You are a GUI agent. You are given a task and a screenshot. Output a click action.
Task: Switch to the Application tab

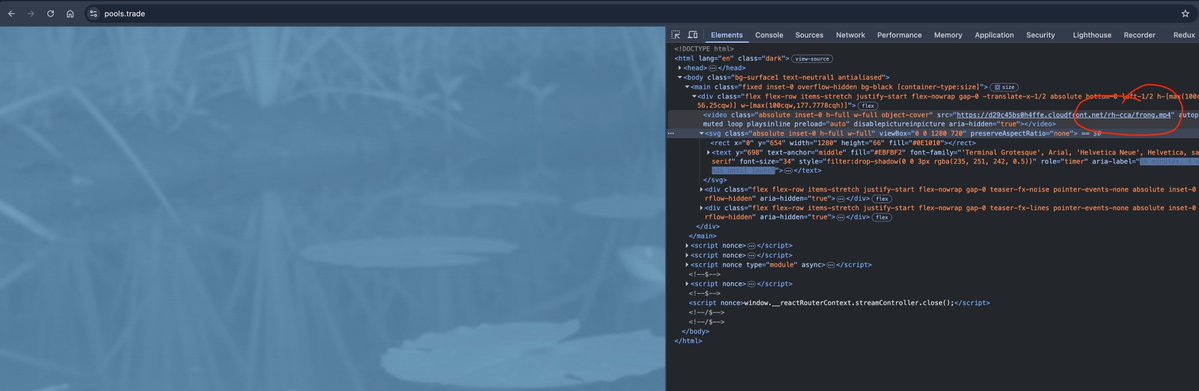click(x=994, y=35)
